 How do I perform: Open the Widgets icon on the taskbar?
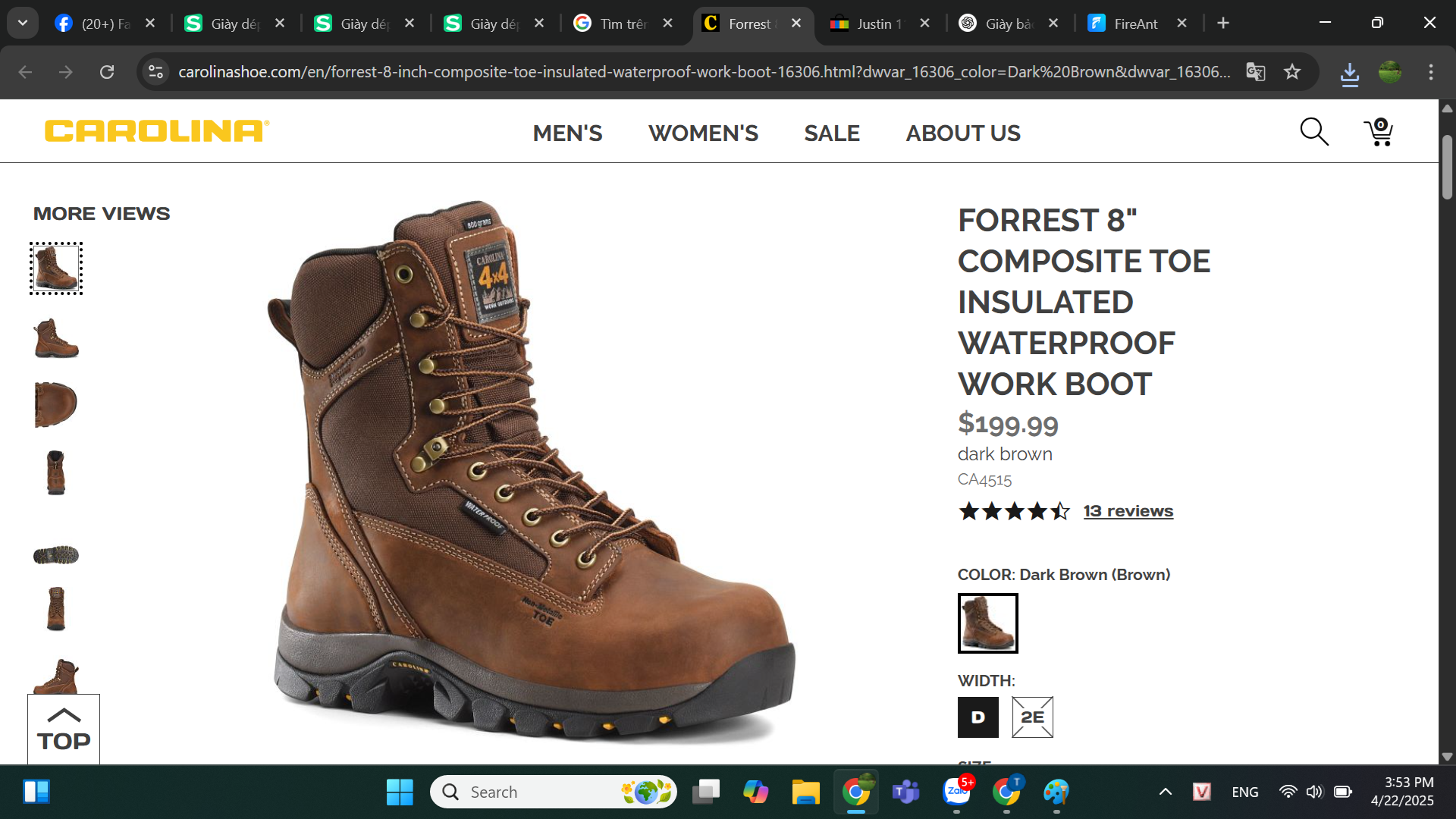coord(36,792)
